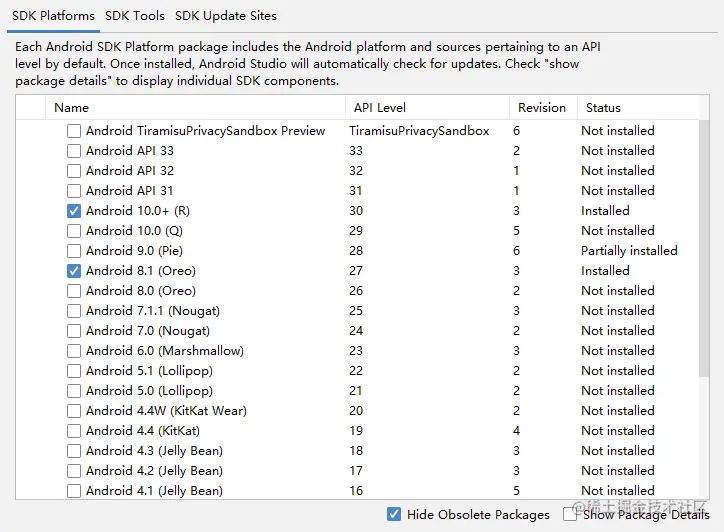Toggle Hide Obsolete Packages checkbox

pyautogui.click(x=394, y=514)
